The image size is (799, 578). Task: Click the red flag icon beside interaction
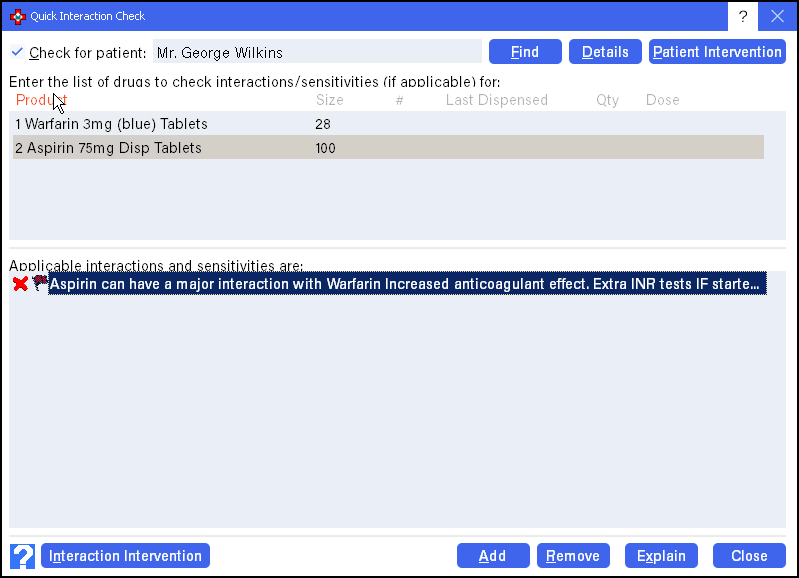pos(39,284)
